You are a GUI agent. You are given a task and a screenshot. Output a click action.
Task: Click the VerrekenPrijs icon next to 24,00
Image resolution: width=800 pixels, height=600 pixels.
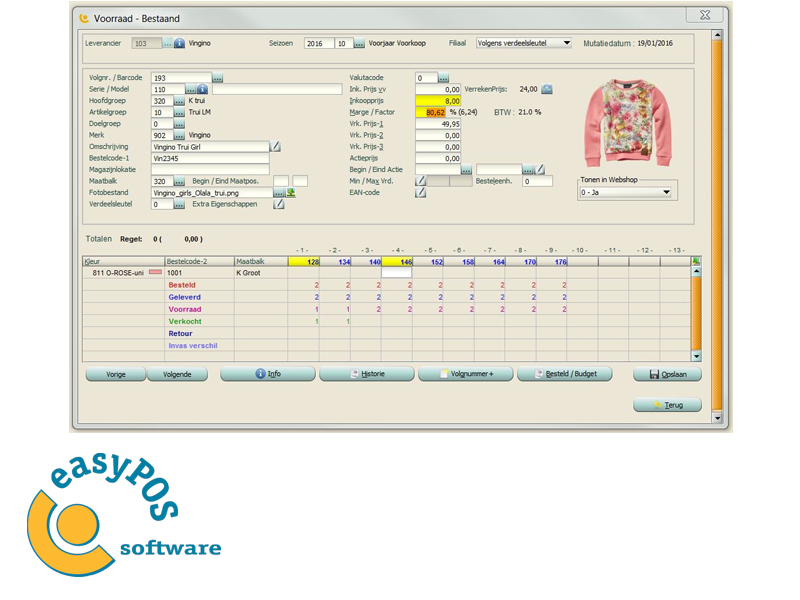pyautogui.click(x=546, y=89)
